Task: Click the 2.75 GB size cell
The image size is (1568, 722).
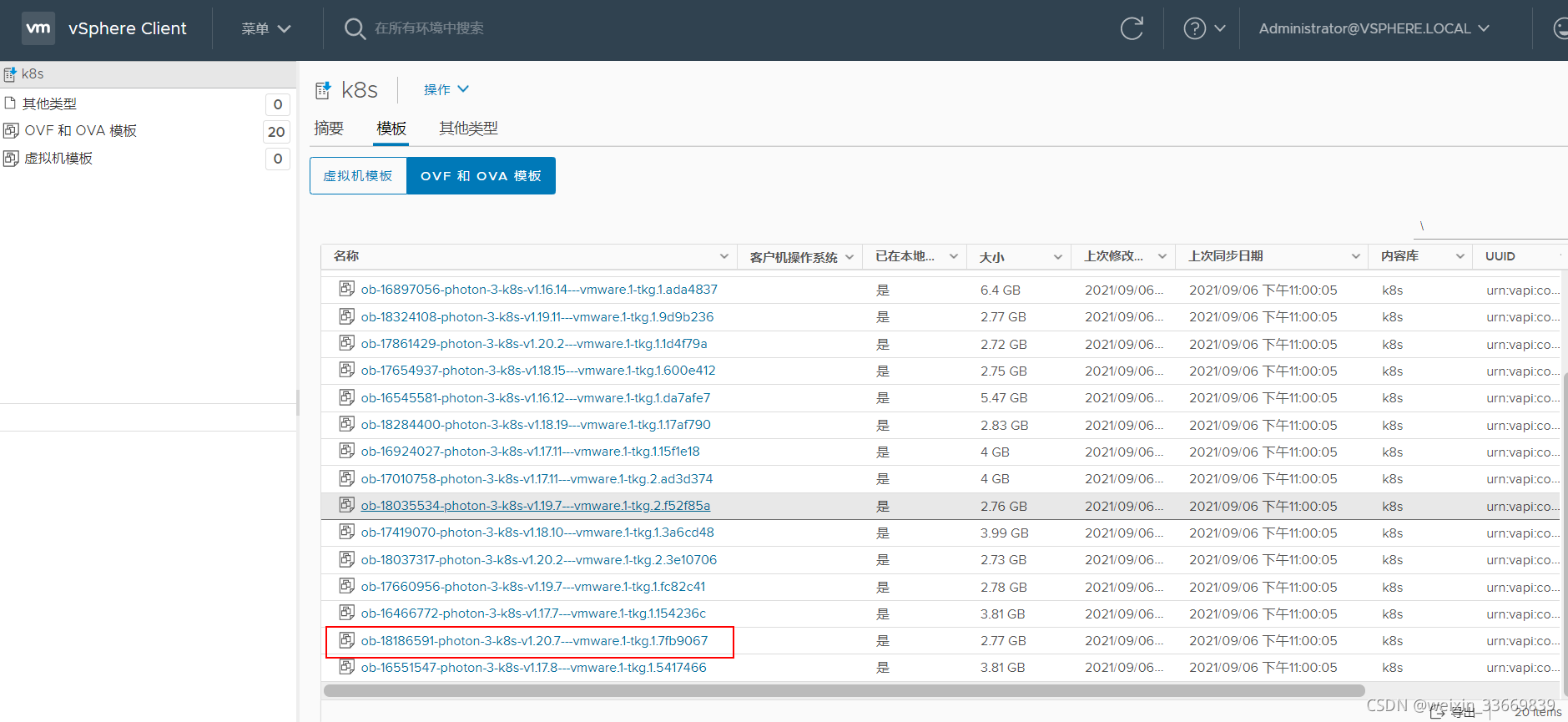Action: [1003, 371]
